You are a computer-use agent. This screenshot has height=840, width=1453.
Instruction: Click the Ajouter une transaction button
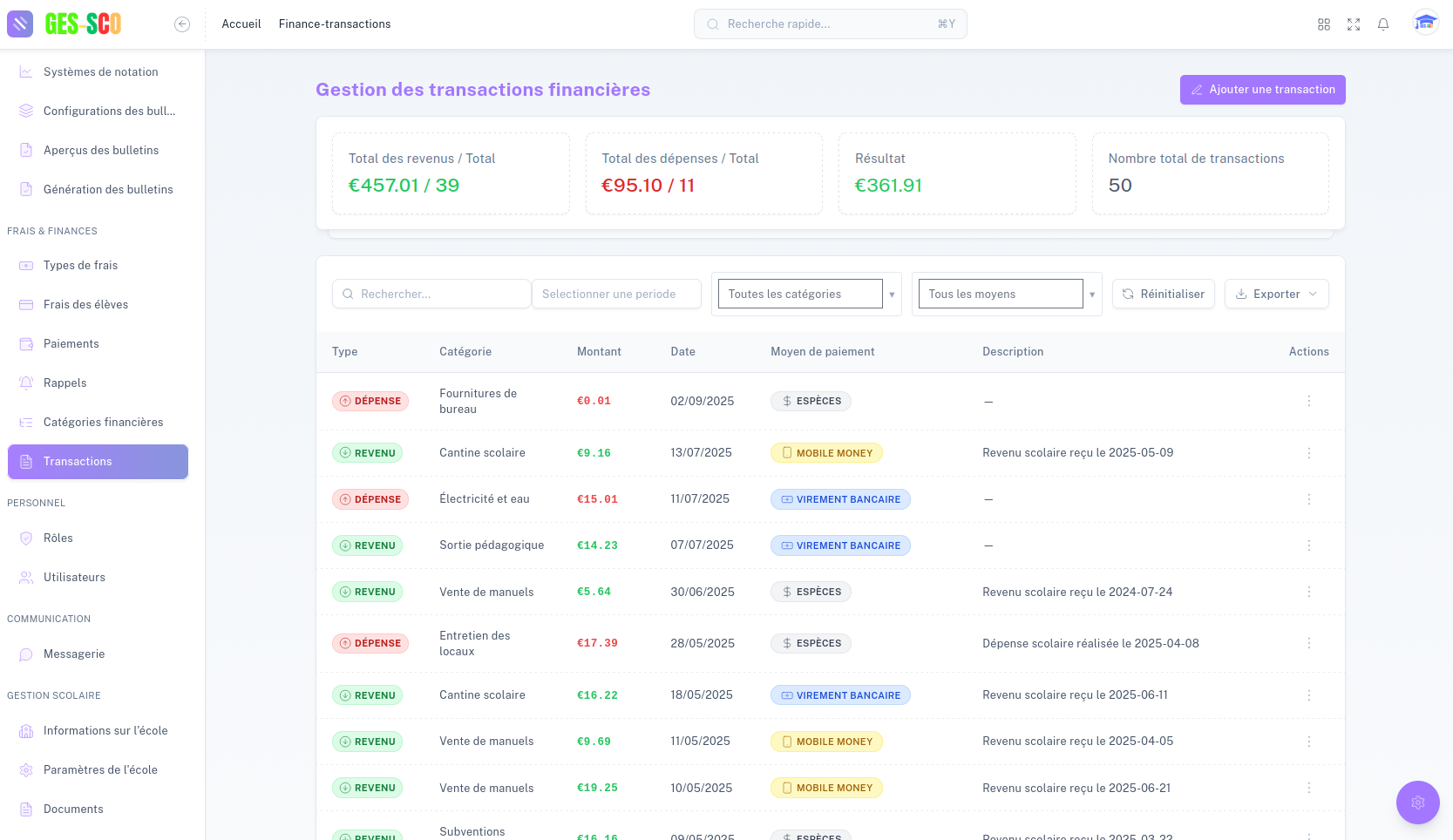(1262, 89)
